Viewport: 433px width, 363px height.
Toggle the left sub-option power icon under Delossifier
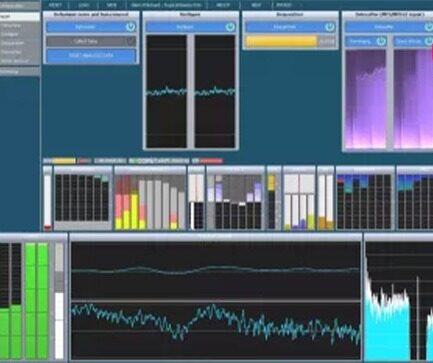click(381, 41)
